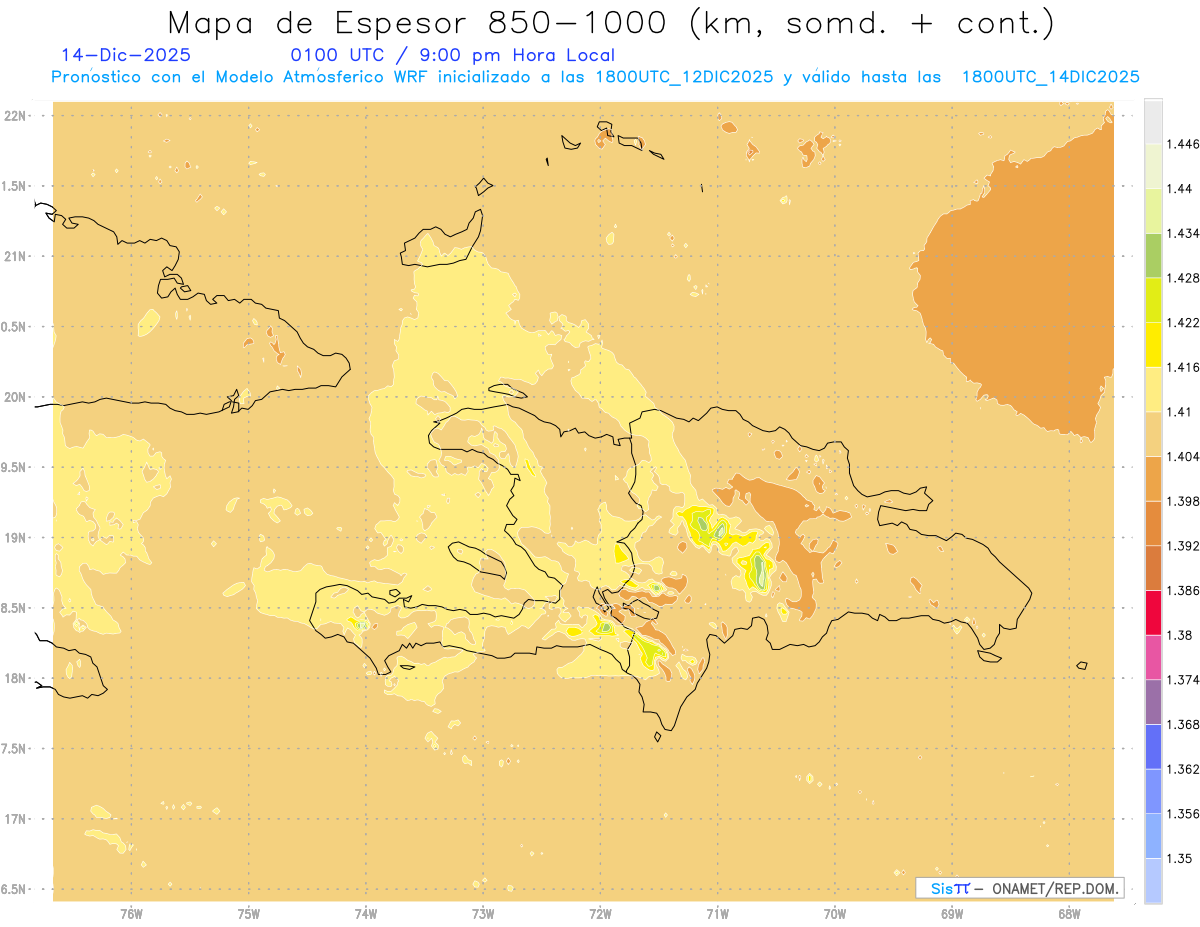Click the orange legend swatch between 1.398 and 1.404
This screenshot has height=927, width=1200.
tap(1153, 479)
